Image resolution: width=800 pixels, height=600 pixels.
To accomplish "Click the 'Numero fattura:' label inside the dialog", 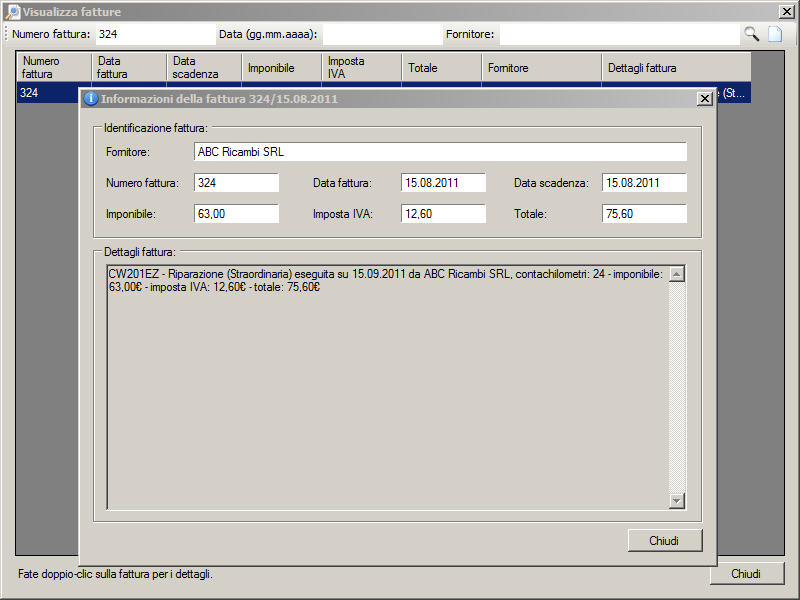I will (142, 183).
